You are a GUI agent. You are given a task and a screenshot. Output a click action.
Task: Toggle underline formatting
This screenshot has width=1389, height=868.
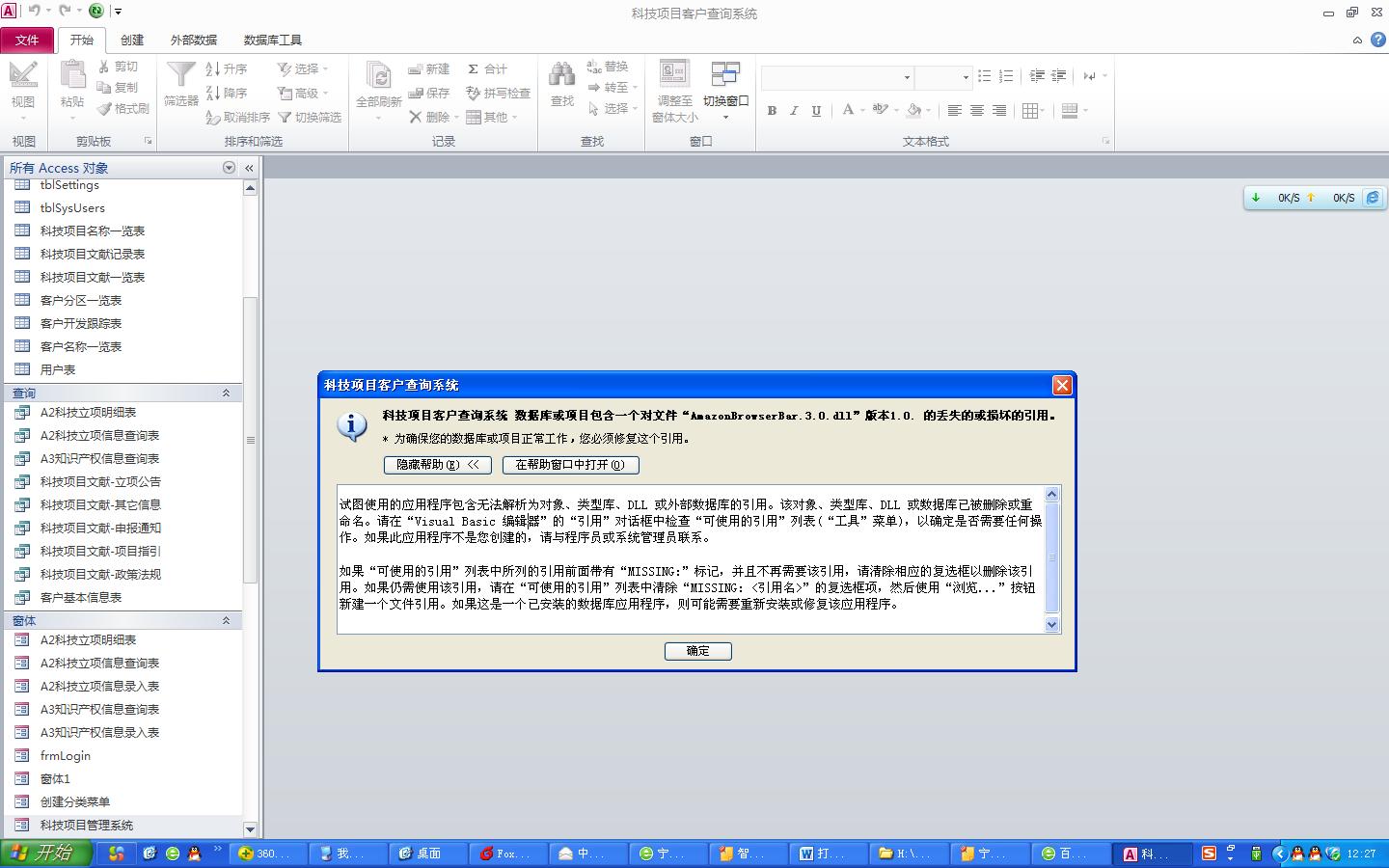pos(816,111)
